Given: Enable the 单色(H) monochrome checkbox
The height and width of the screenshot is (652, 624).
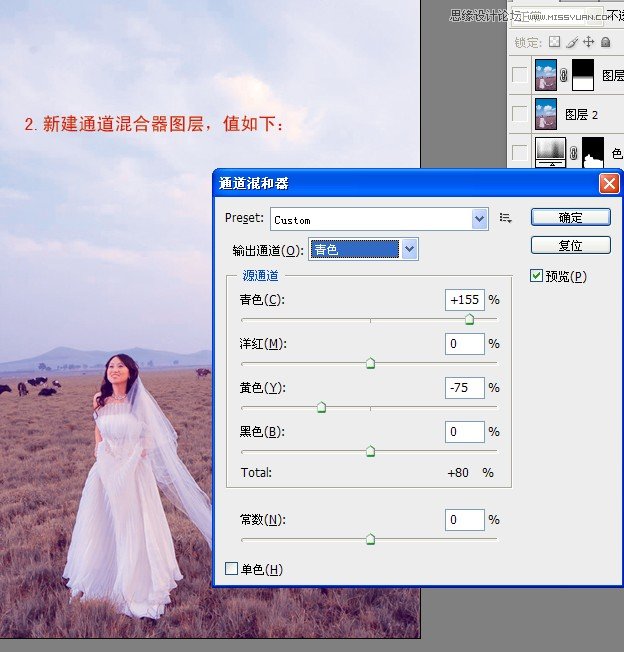Looking at the screenshot, I should tap(231, 568).
